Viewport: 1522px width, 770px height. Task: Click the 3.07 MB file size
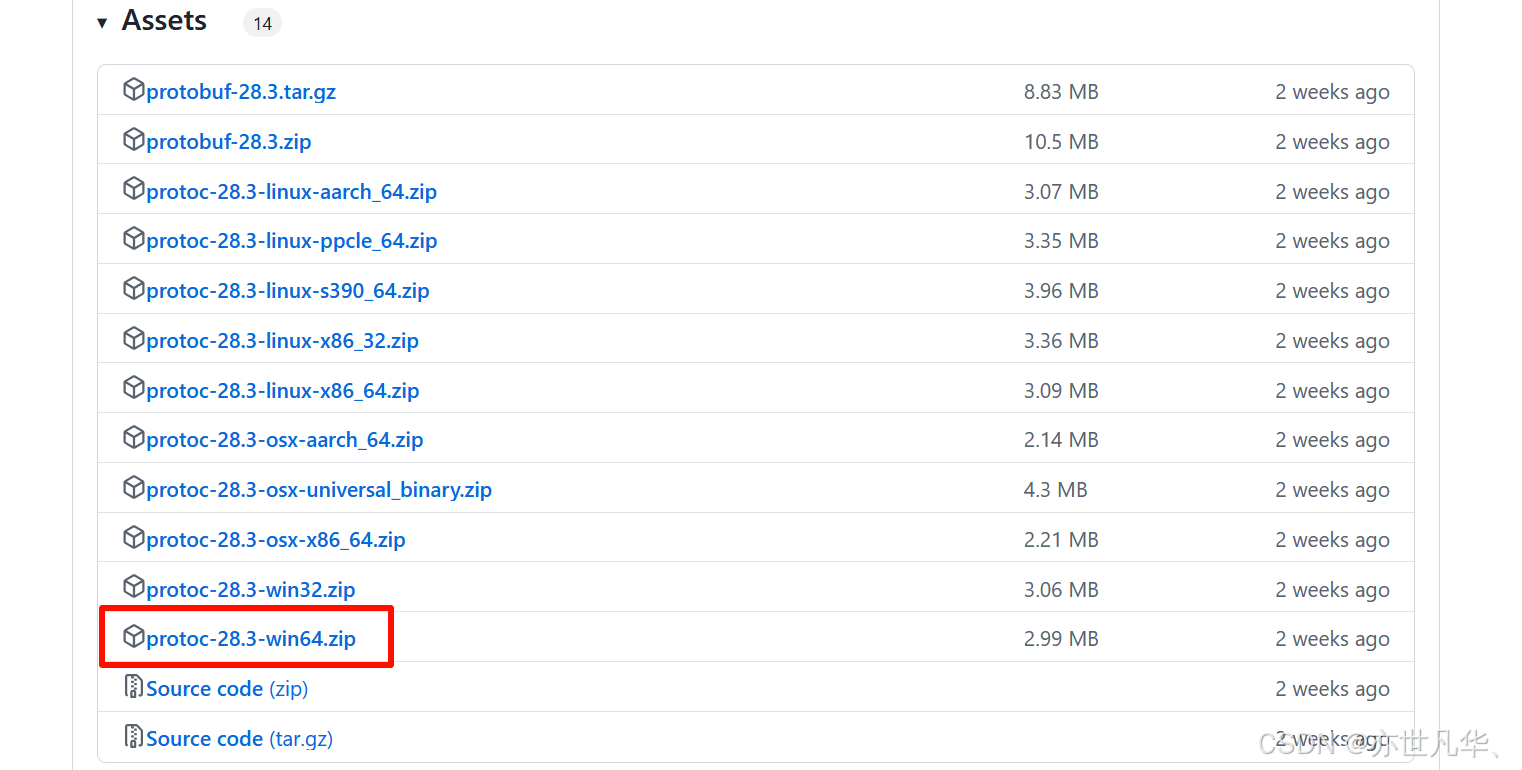click(1061, 192)
